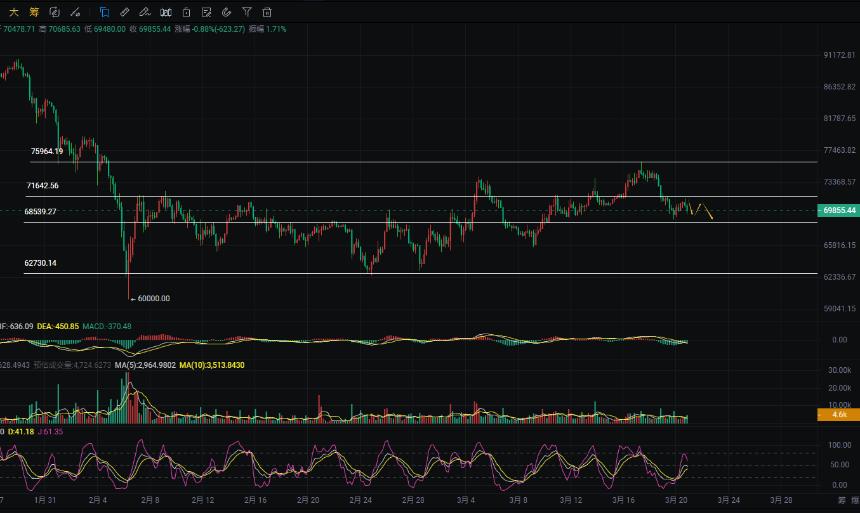Click the 68539.27 horizontal line label
The image size is (860, 513).
tap(40, 211)
